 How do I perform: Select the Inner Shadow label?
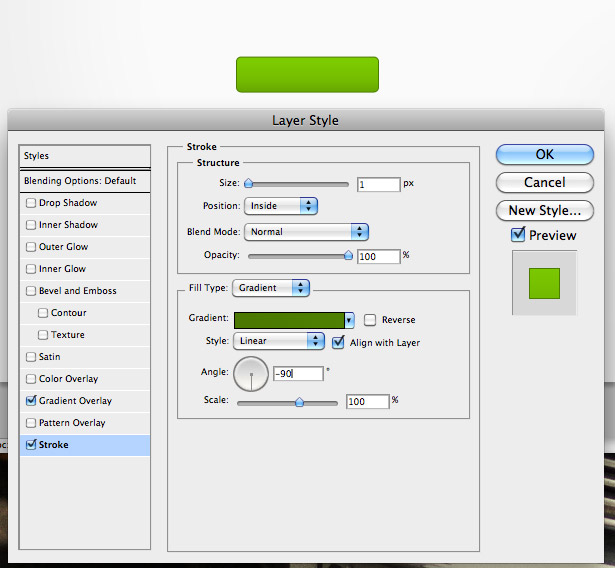[68, 225]
